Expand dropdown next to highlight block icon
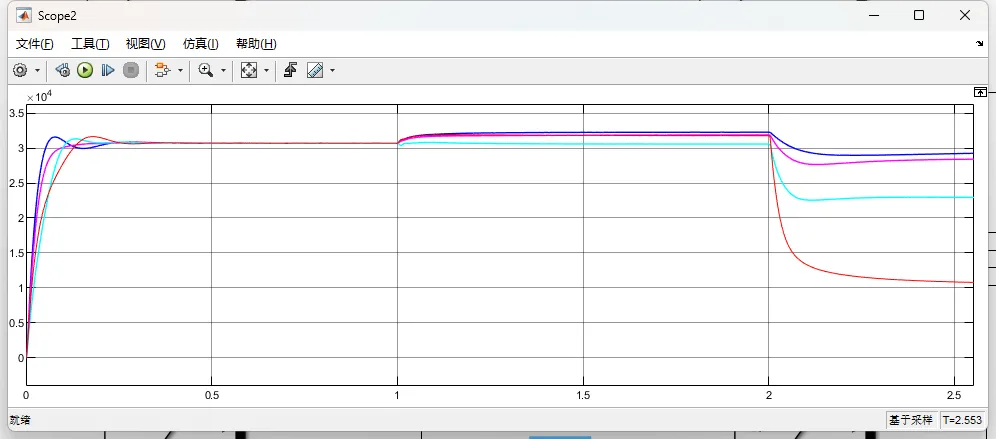Viewport: 996px width, 439px height. [180, 70]
